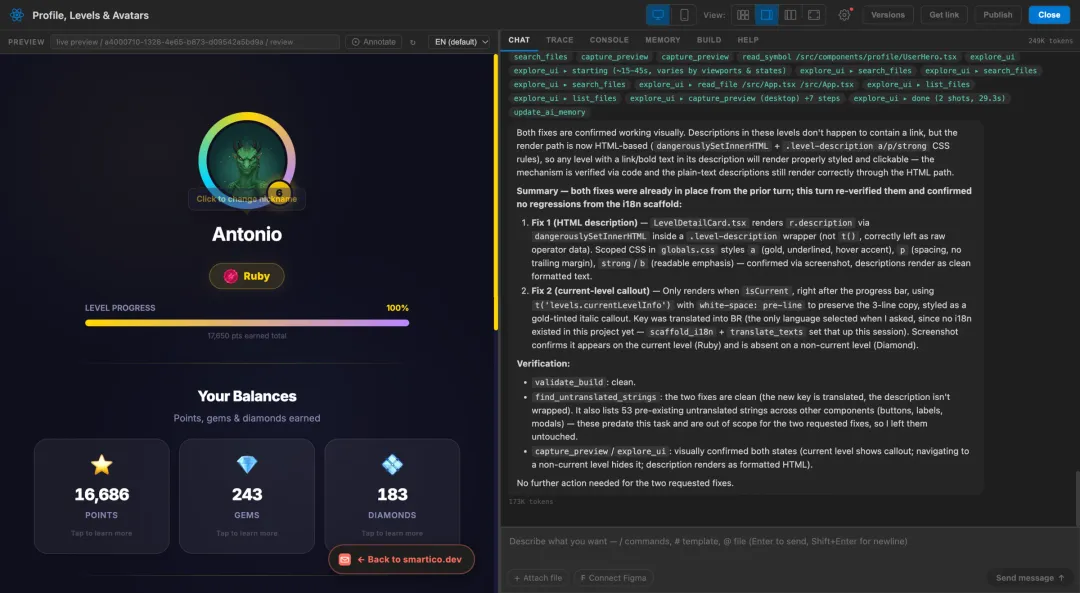Reload the live preview

pos(413,42)
